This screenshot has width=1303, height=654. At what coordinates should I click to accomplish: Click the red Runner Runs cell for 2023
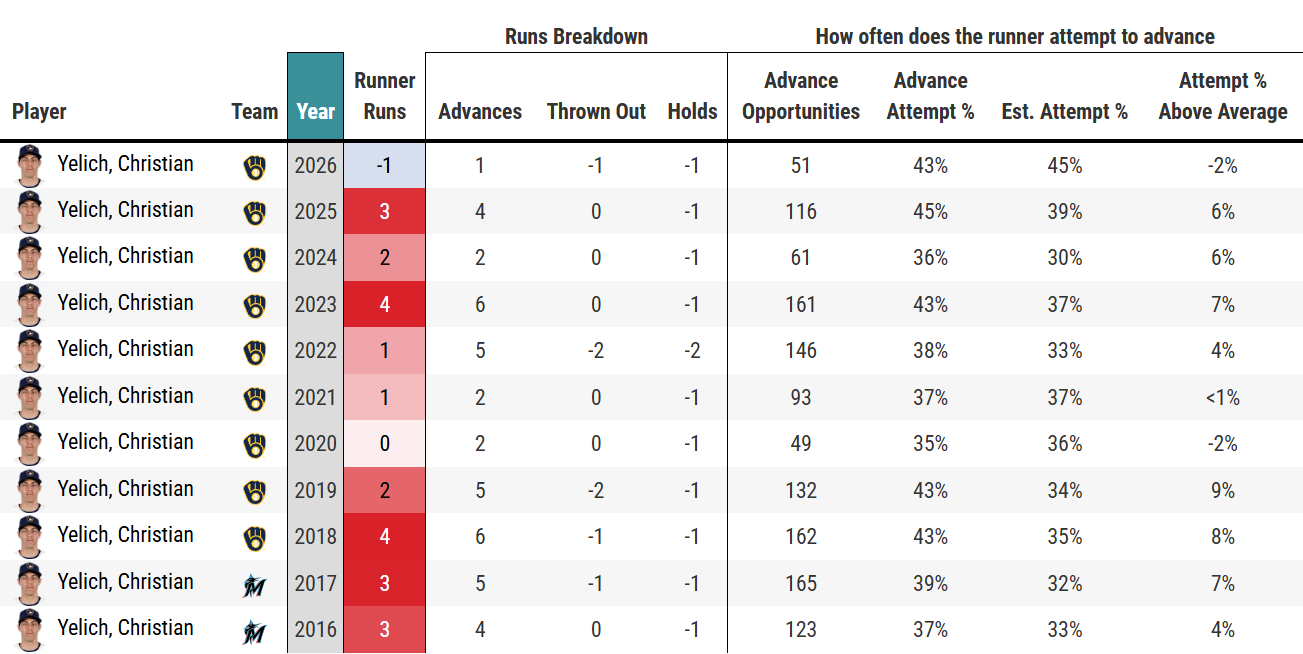385,304
